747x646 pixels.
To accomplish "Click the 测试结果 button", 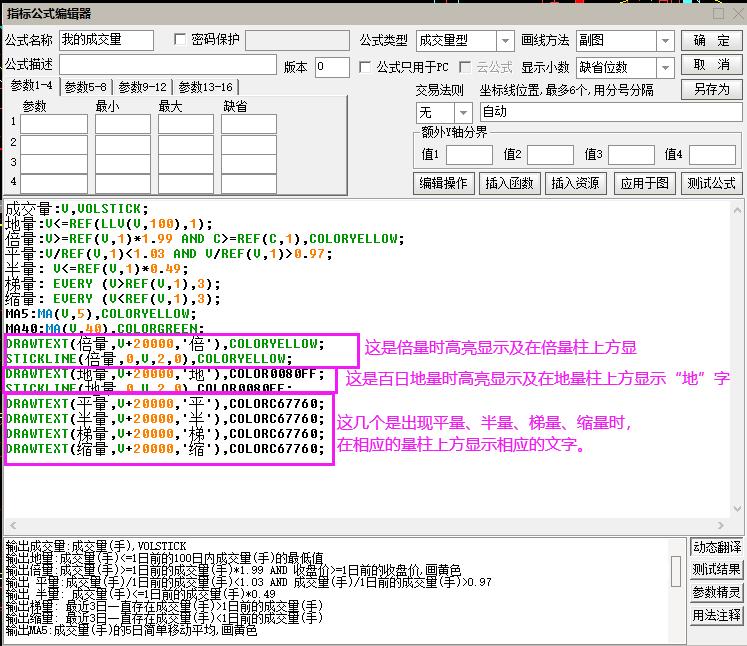I will point(717,570).
